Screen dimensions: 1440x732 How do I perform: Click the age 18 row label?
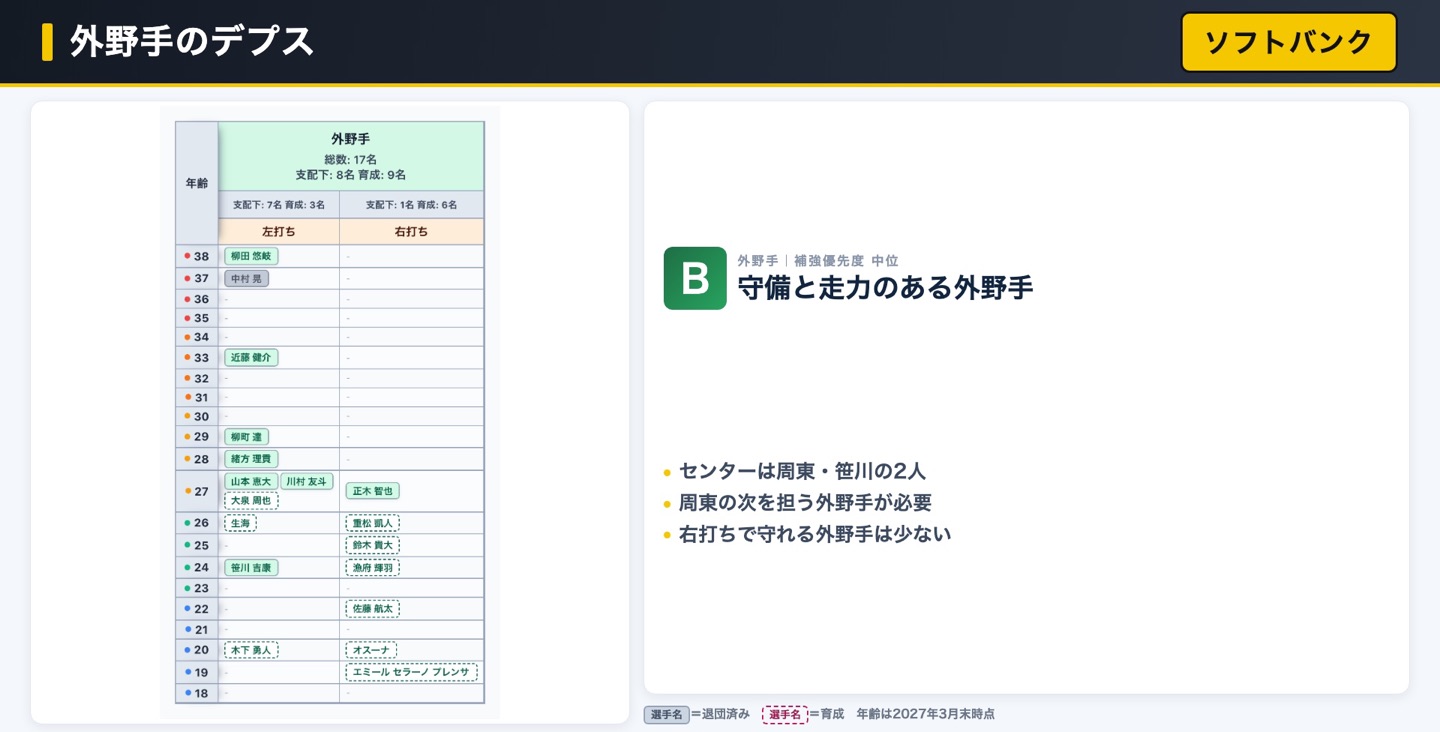[x=197, y=693]
